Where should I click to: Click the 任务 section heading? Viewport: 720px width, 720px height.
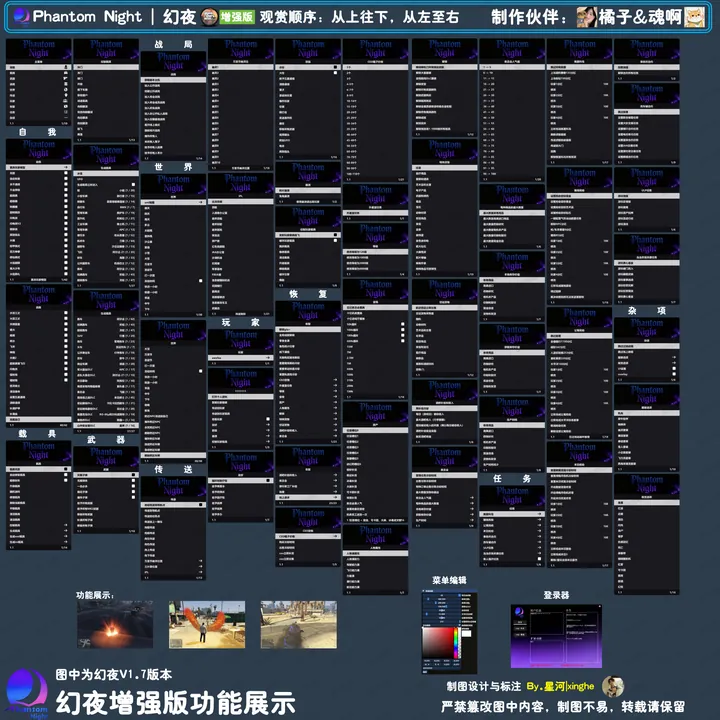[512, 479]
